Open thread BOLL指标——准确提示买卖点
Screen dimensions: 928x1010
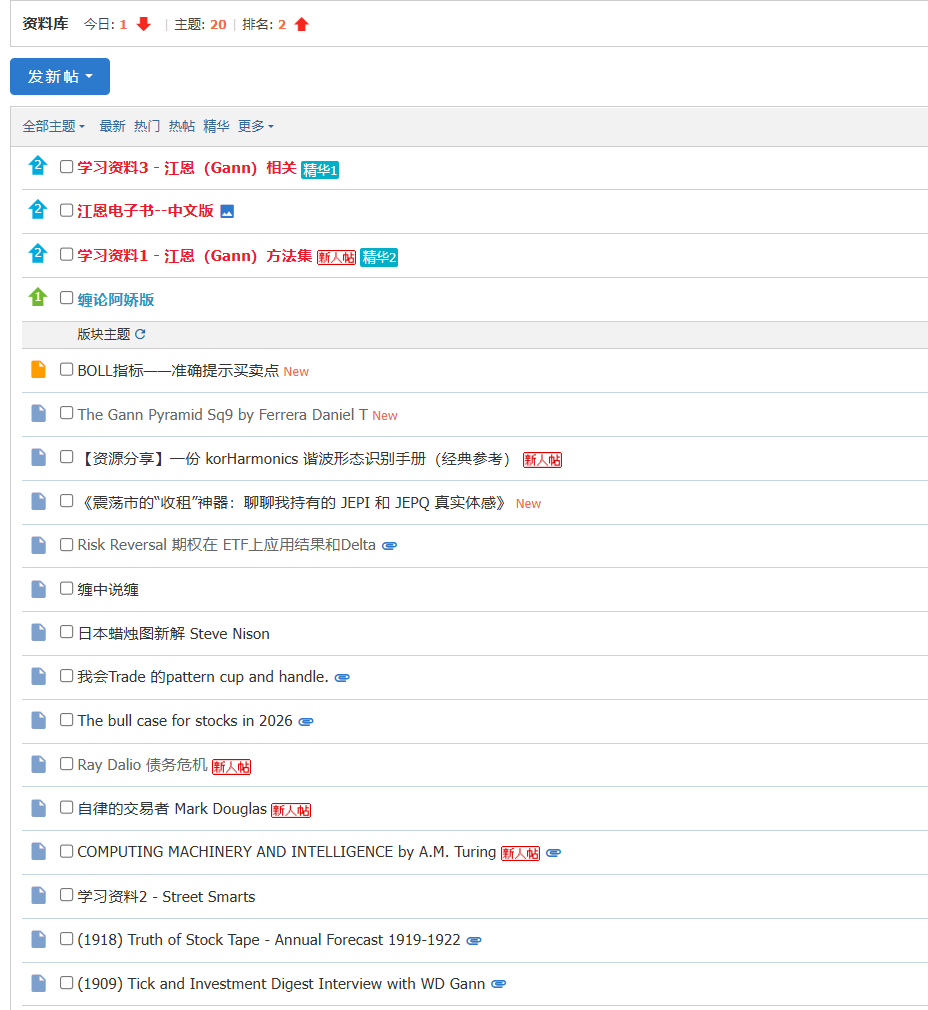click(178, 370)
